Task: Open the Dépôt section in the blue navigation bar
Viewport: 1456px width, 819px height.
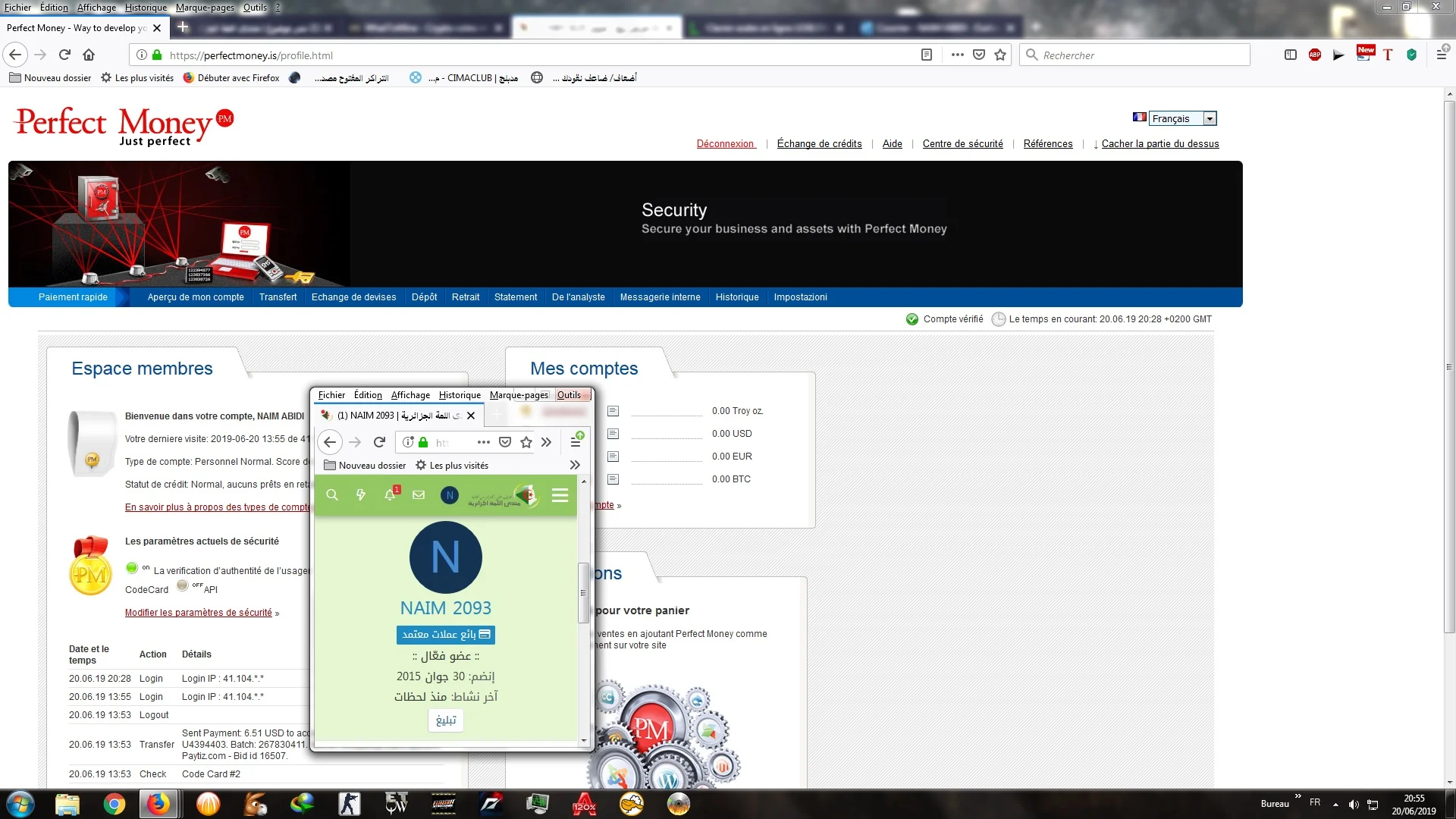Action: (424, 297)
